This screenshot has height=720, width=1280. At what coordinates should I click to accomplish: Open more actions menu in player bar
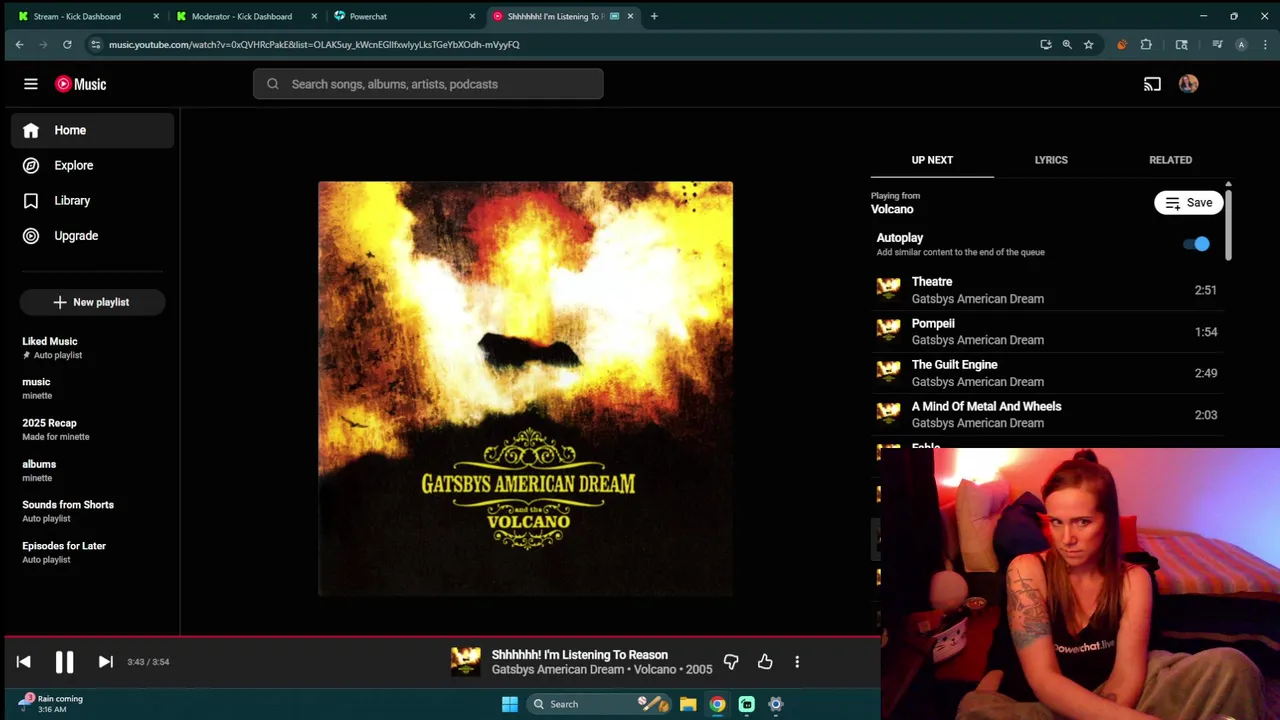(x=797, y=661)
